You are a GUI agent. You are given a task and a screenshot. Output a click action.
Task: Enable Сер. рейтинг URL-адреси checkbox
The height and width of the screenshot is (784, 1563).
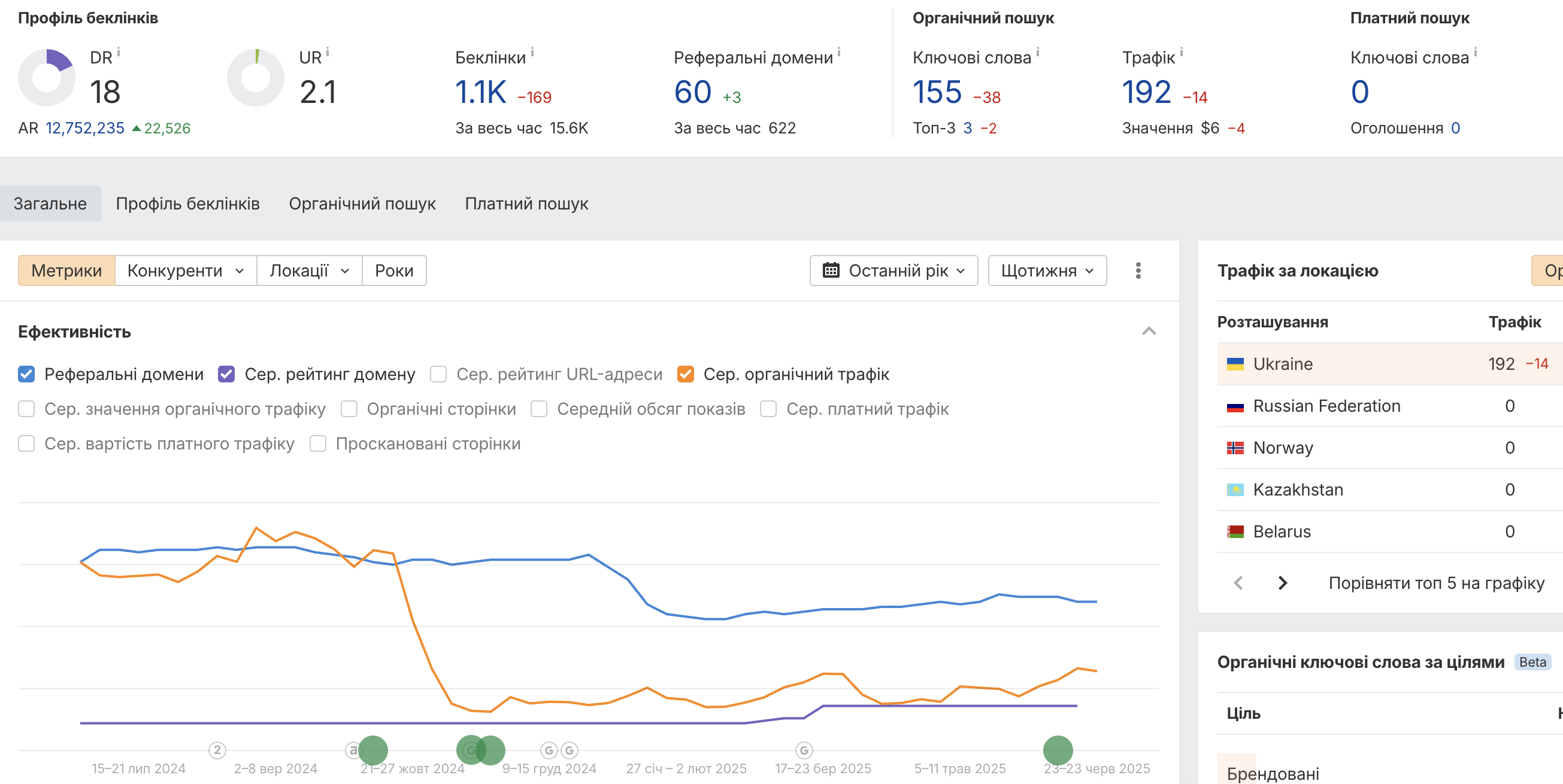point(438,374)
